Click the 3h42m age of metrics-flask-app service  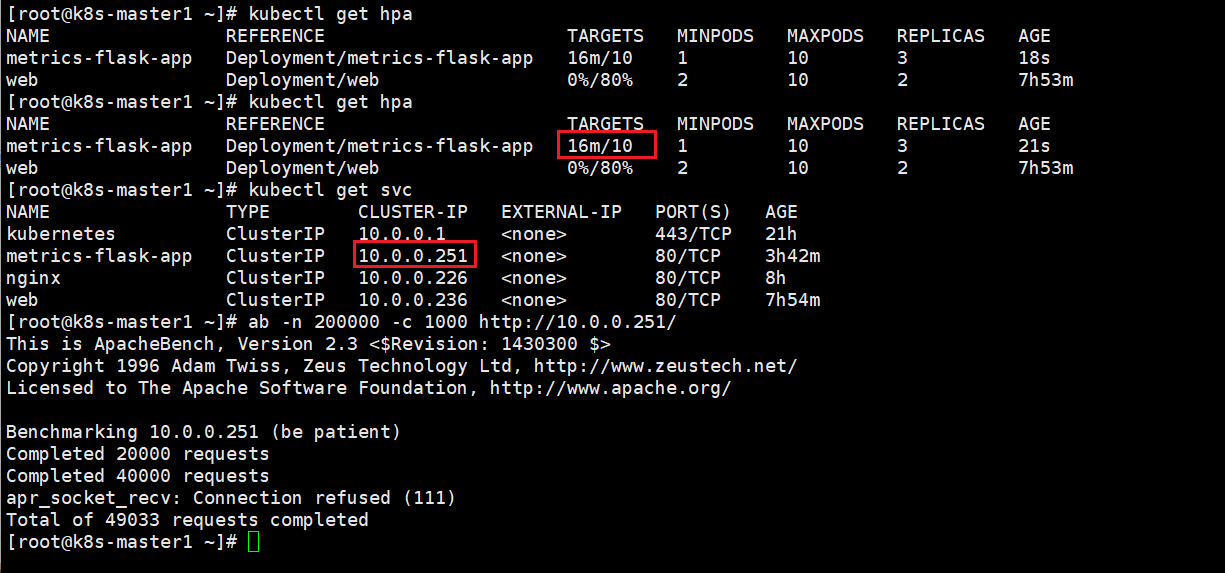[x=793, y=256]
